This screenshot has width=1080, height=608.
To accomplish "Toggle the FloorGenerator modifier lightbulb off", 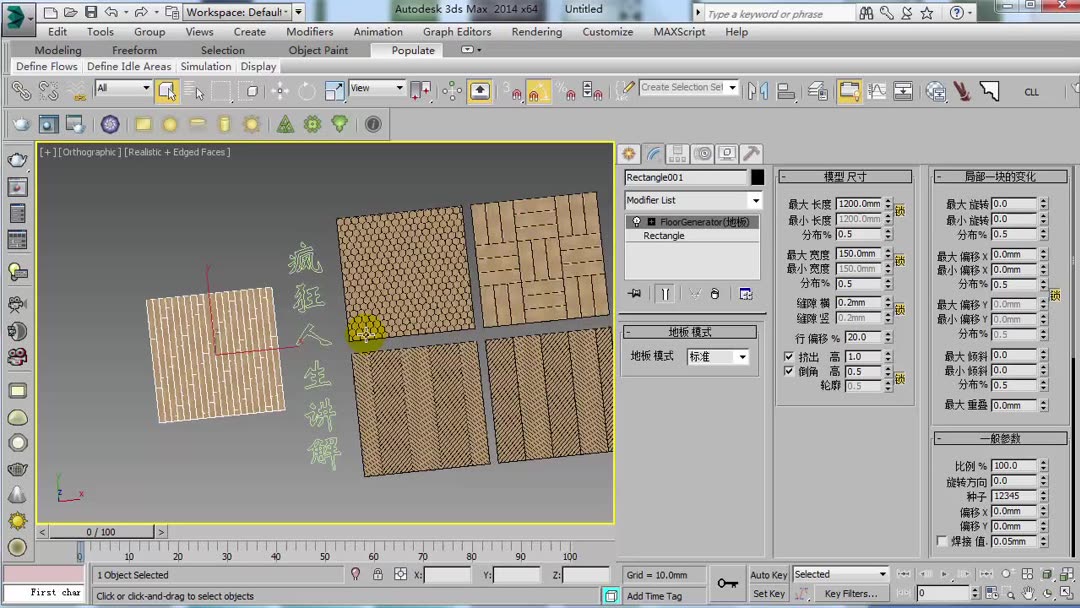I will 636,221.
